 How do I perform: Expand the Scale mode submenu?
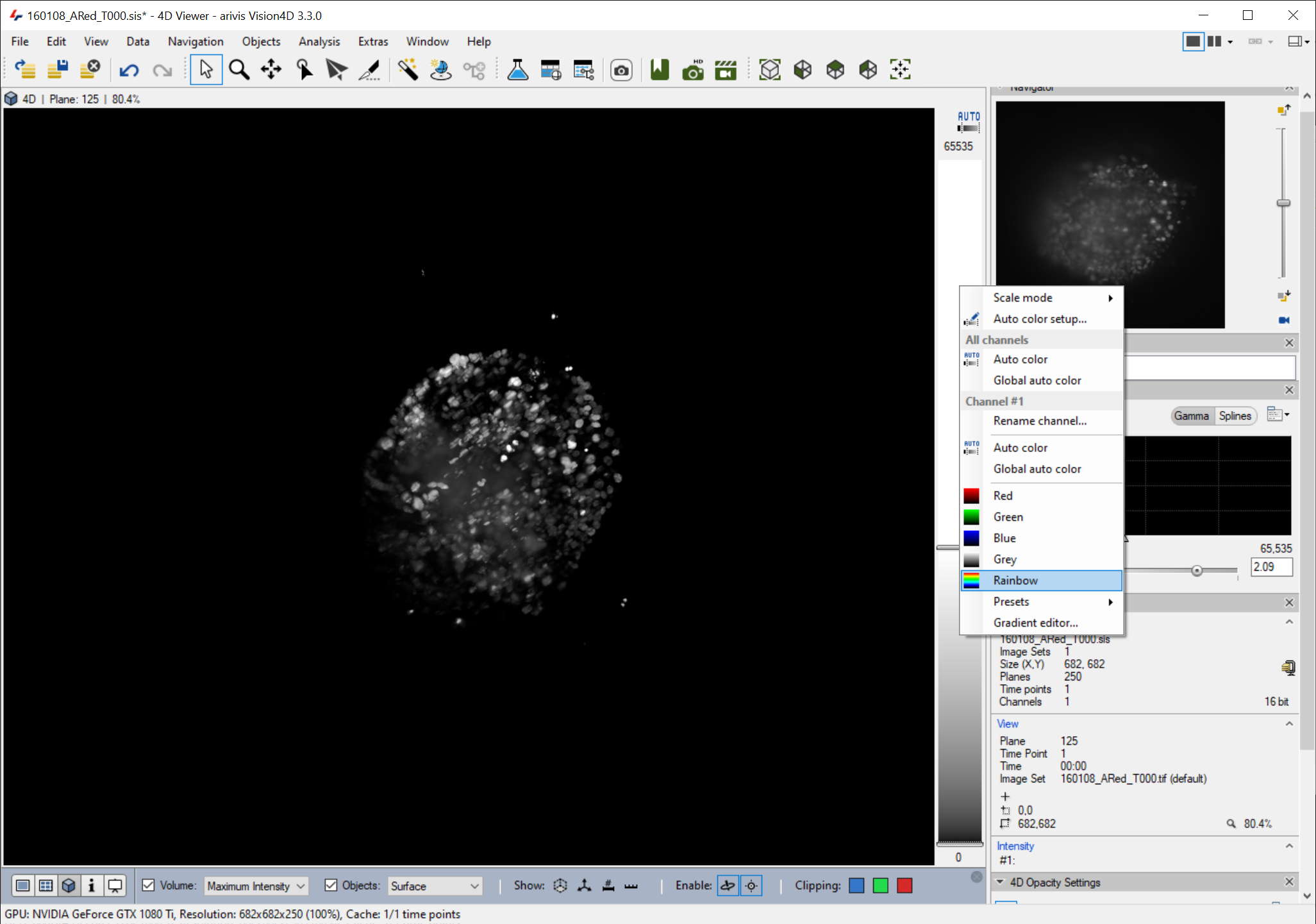coord(1022,298)
